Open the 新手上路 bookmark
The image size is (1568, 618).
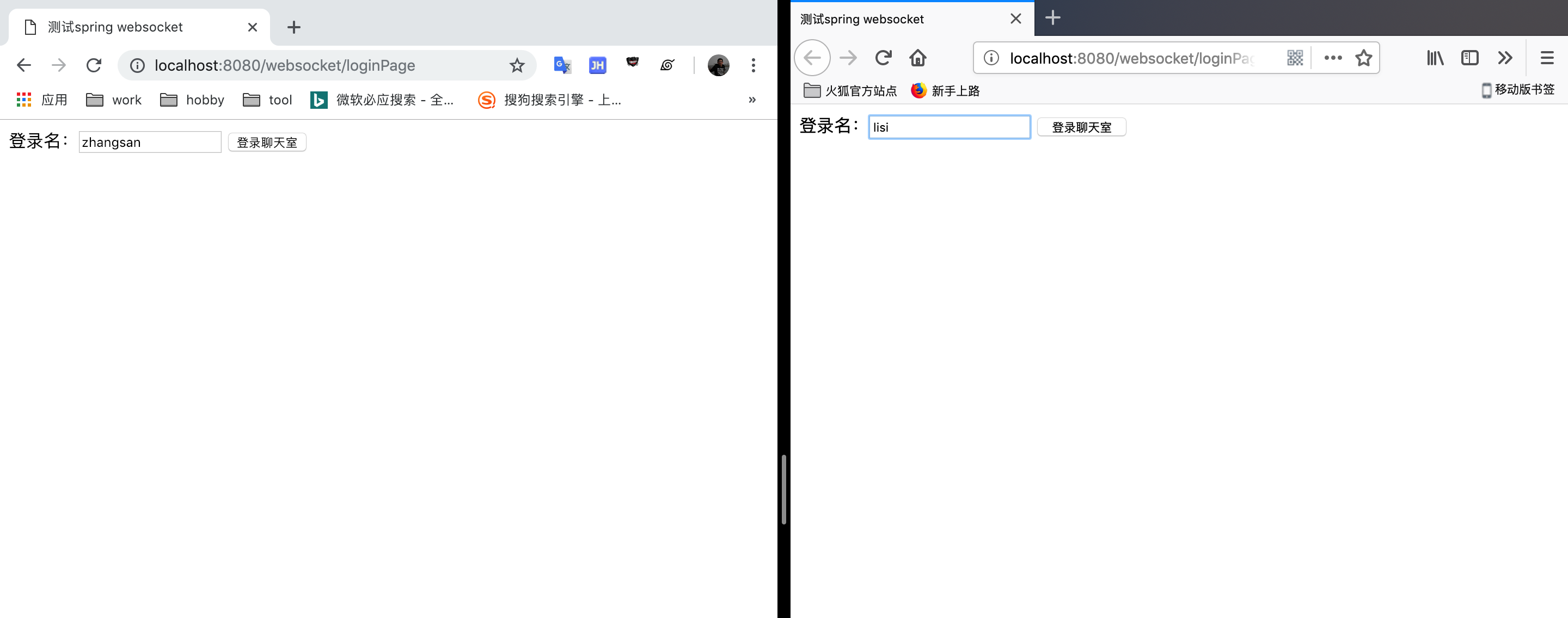[x=945, y=91]
